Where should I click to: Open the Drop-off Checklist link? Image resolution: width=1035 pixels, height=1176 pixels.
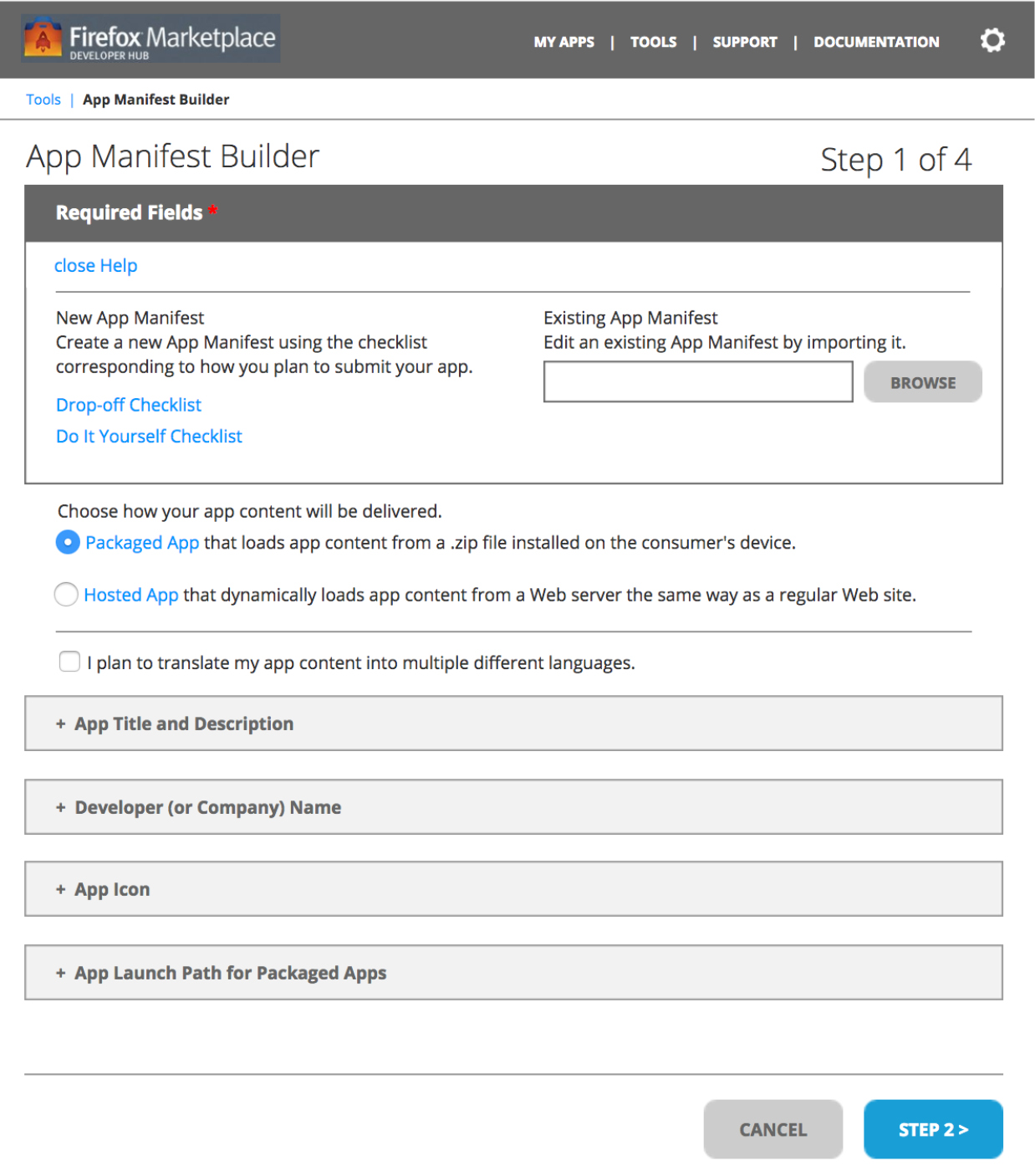coord(128,405)
